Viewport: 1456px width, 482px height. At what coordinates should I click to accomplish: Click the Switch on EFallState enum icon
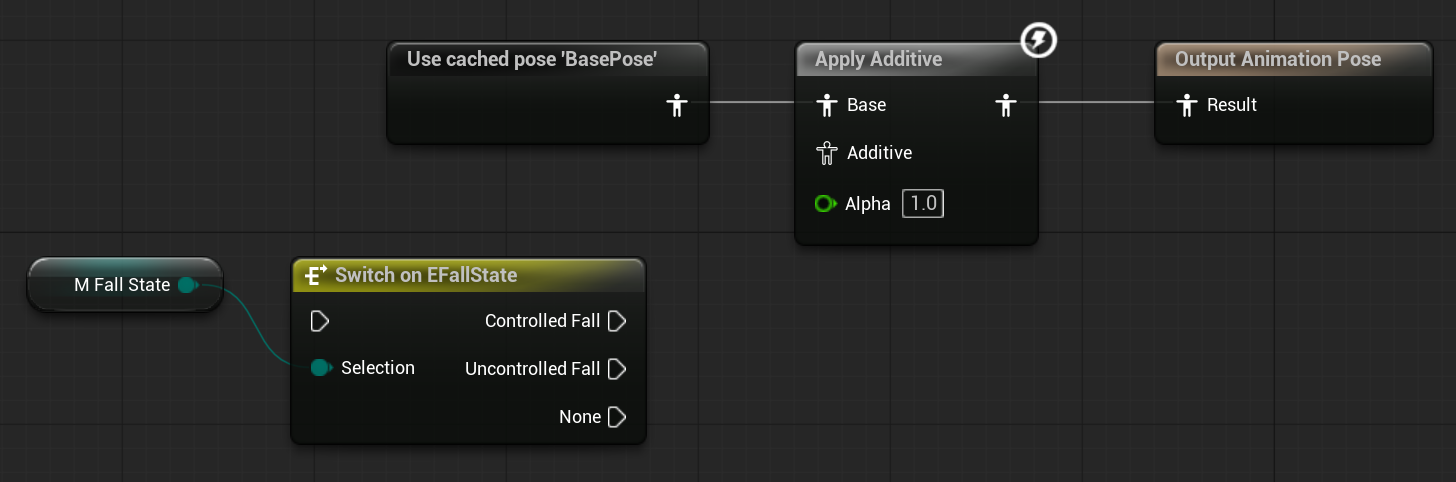pos(317,275)
